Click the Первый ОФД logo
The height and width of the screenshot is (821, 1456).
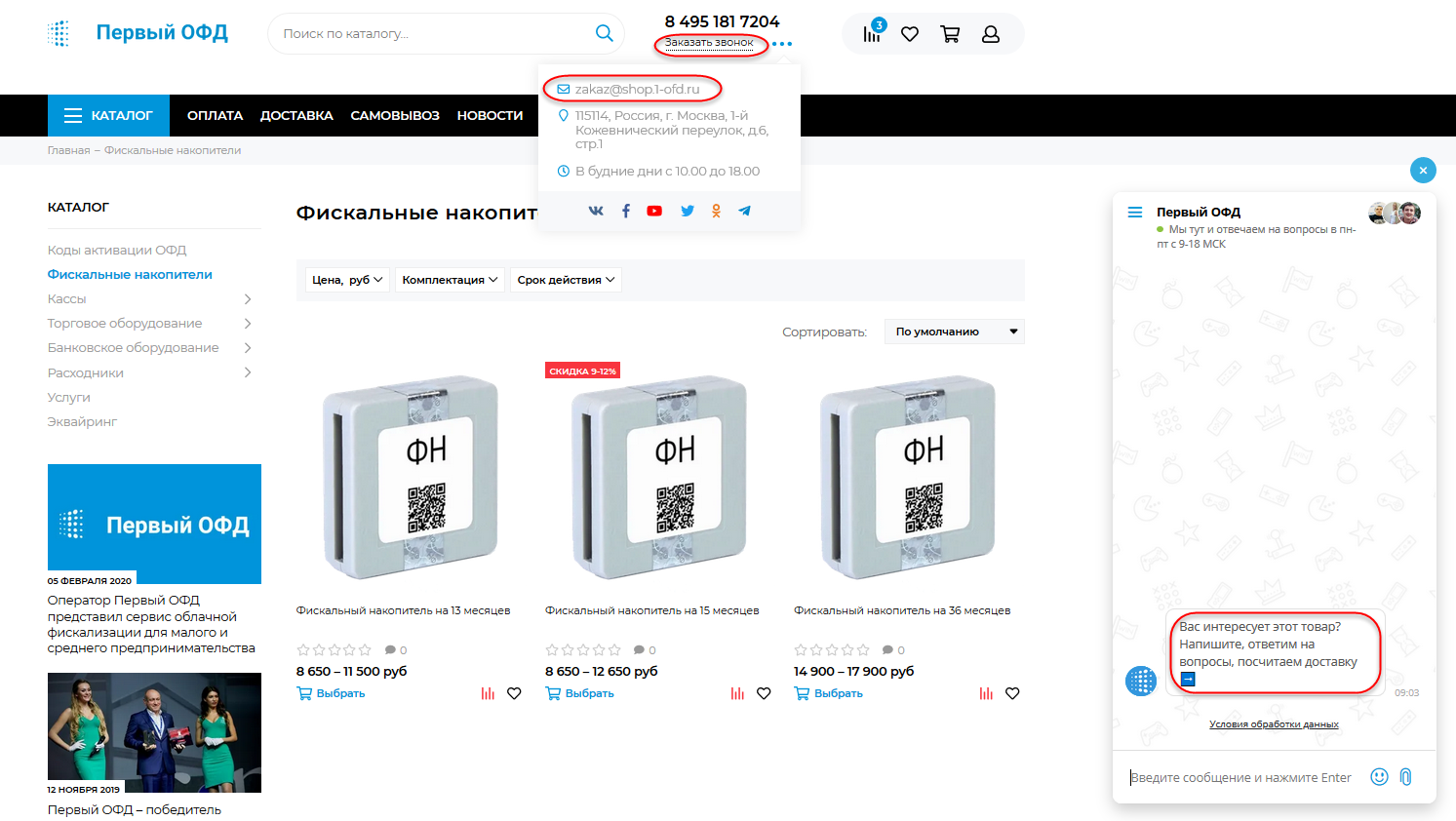point(138,33)
